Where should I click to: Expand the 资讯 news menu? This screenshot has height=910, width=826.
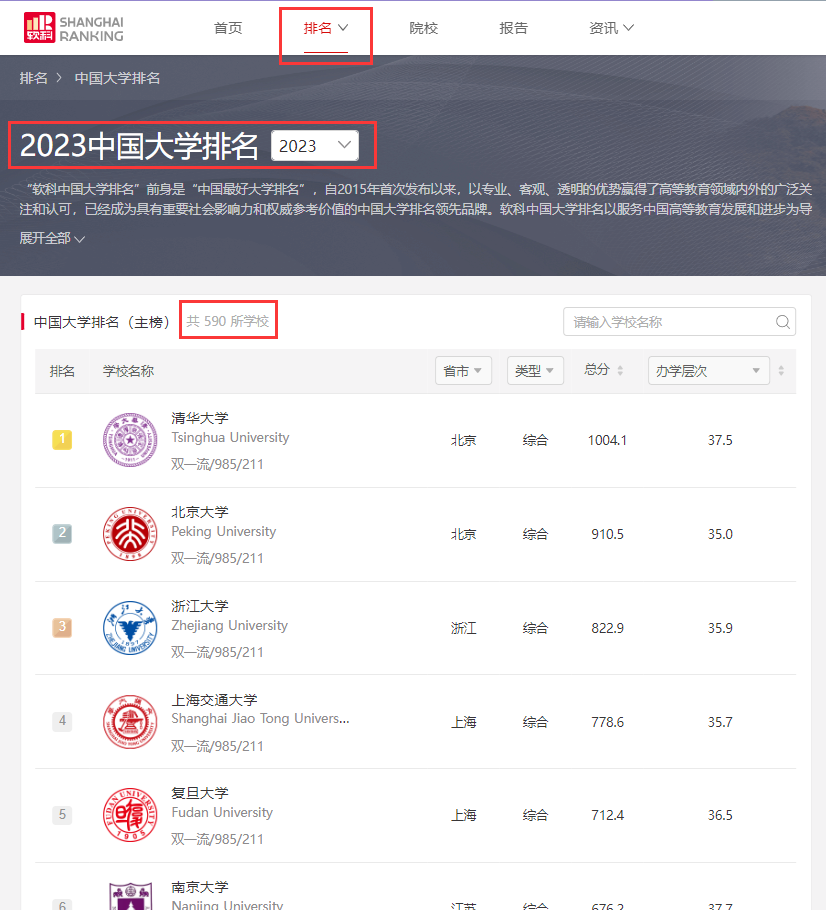click(x=611, y=28)
